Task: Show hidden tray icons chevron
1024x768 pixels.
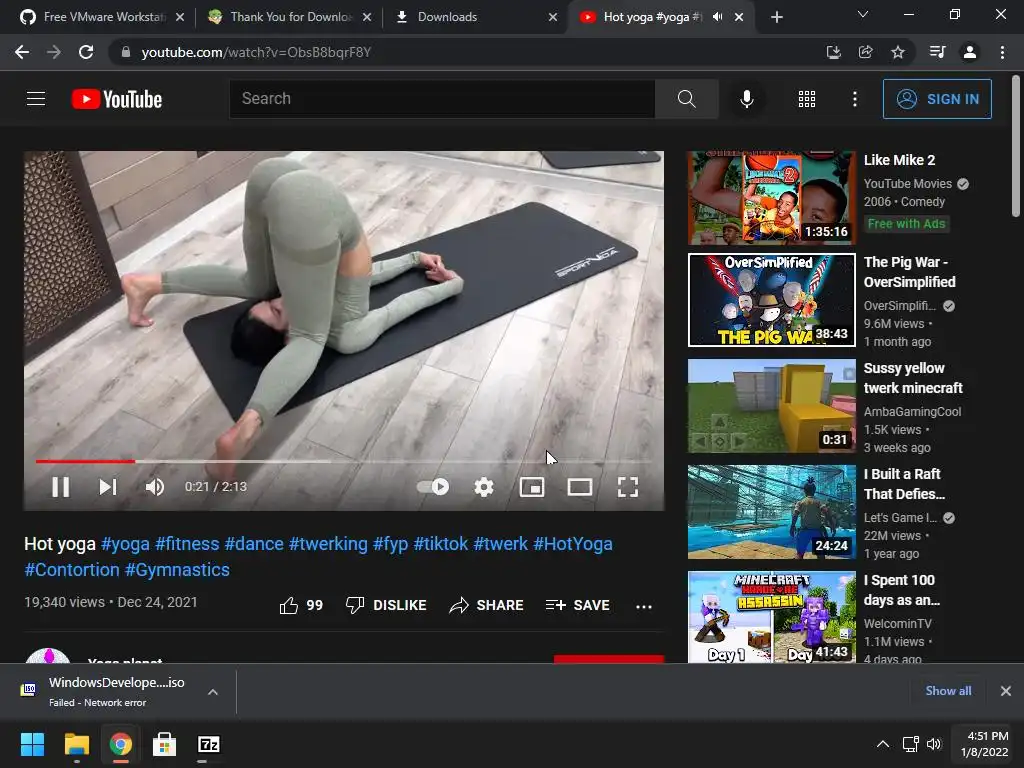Action: pyautogui.click(x=883, y=744)
